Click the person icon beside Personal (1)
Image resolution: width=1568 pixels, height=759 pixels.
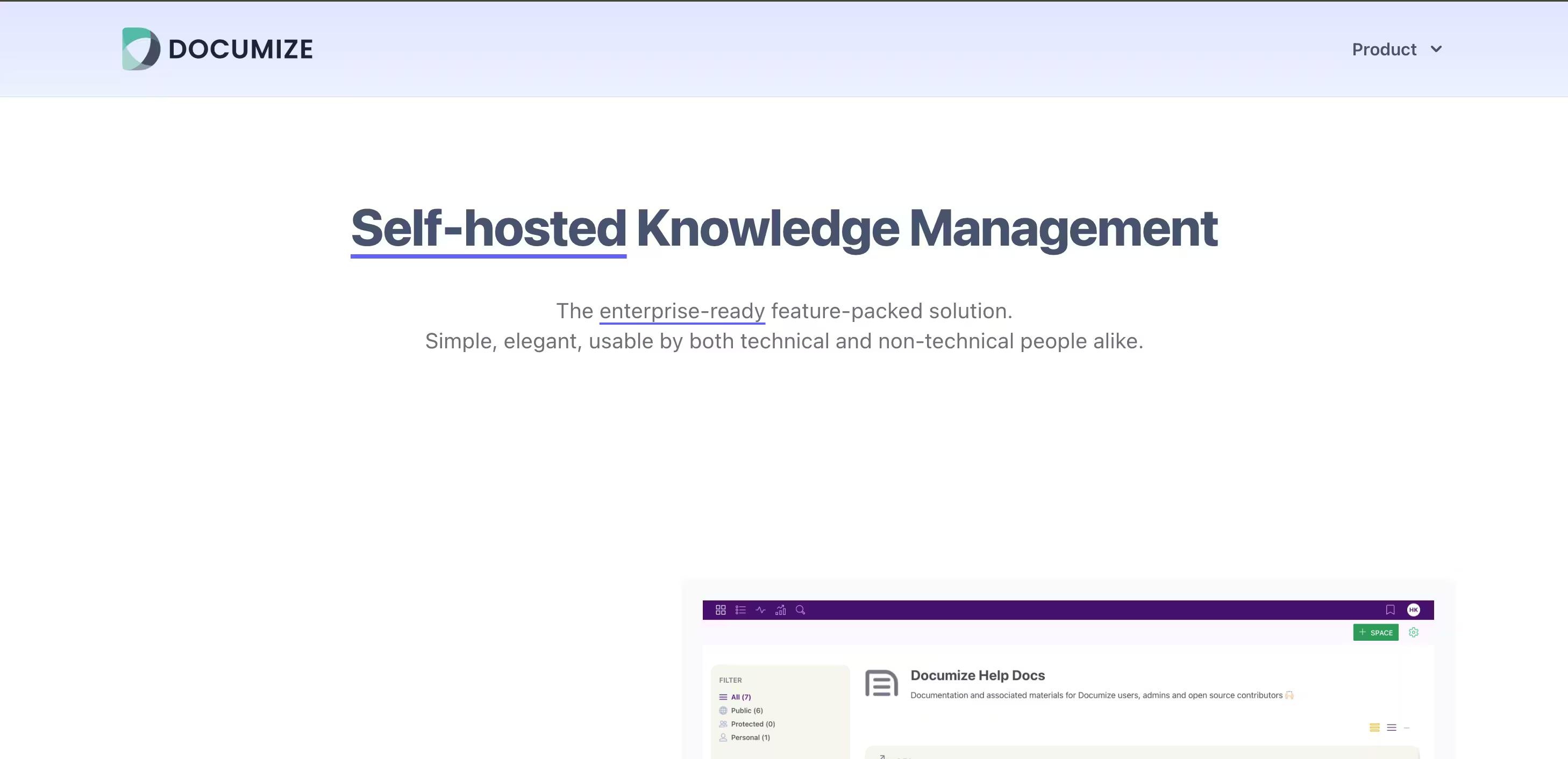click(723, 737)
